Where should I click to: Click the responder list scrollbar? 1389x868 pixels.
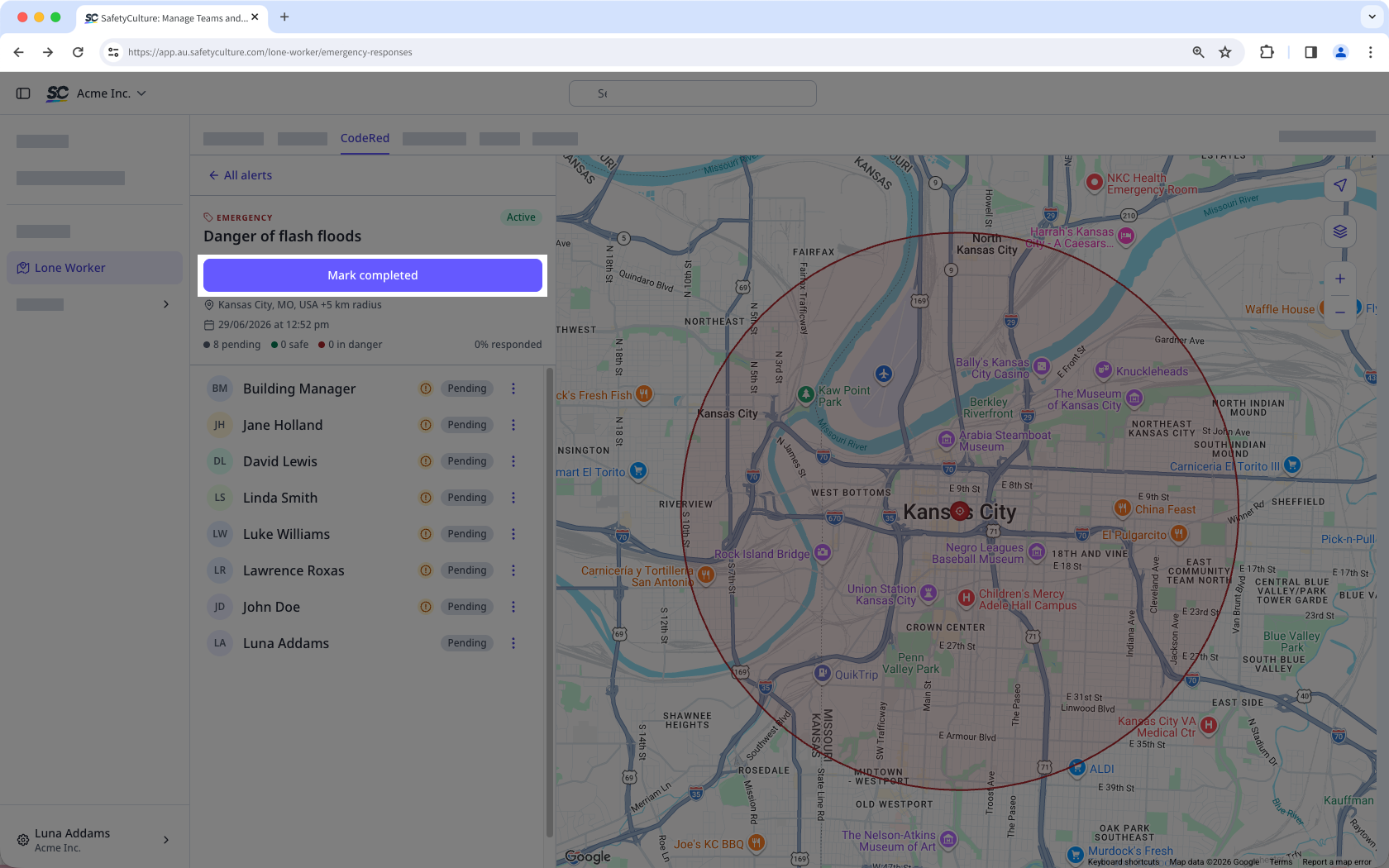(549, 603)
